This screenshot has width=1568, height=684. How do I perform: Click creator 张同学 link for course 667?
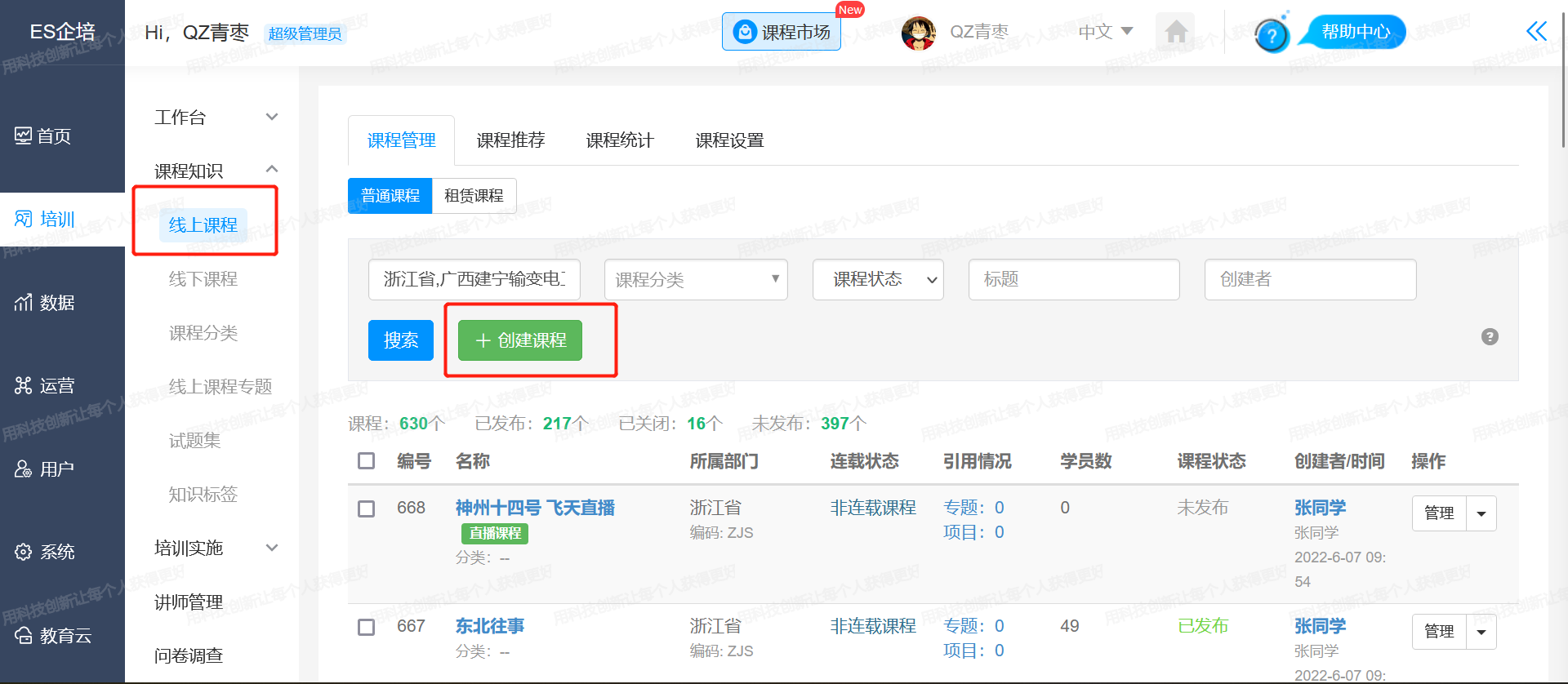(1320, 626)
